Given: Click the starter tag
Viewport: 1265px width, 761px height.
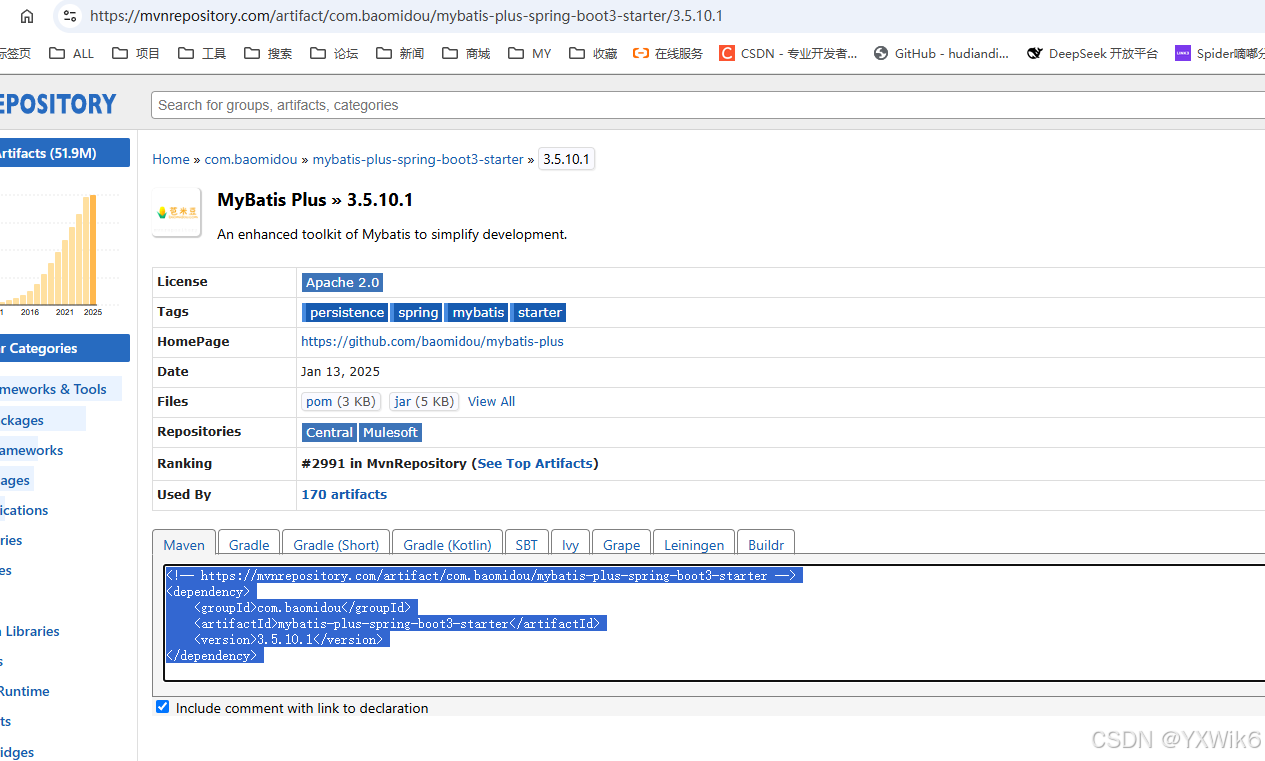Looking at the screenshot, I should click(x=539, y=313).
